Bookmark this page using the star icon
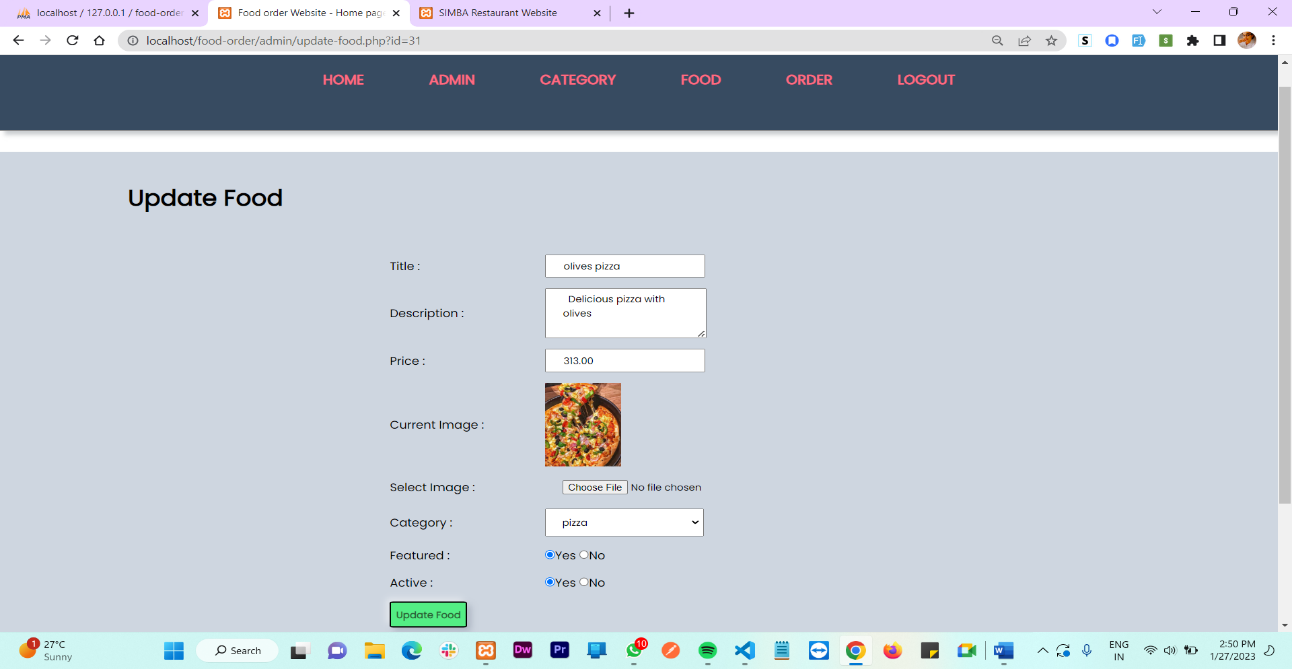Image resolution: width=1292 pixels, height=669 pixels. coord(1051,40)
